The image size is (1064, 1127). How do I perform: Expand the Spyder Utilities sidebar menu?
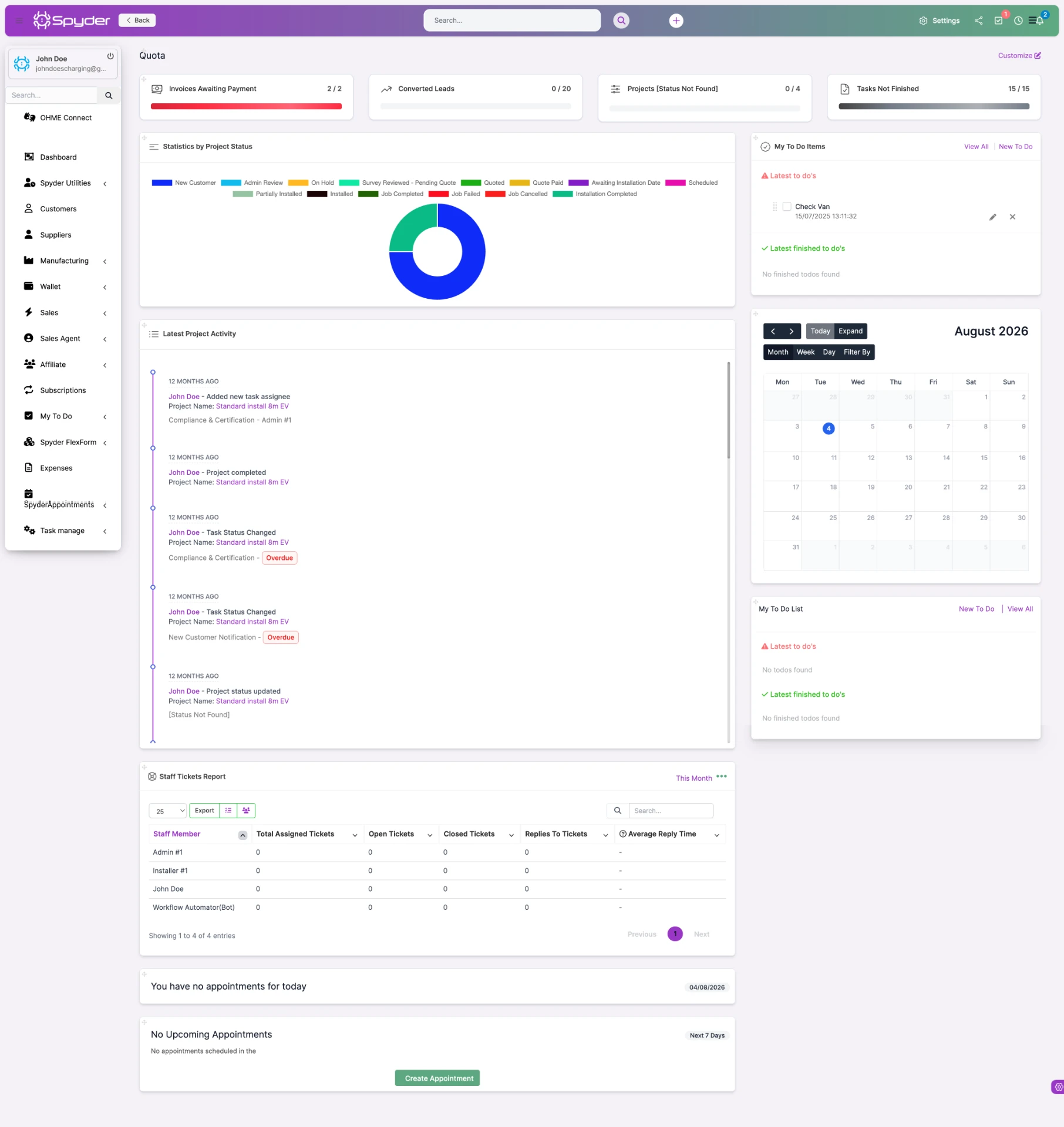click(x=65, y=183)
